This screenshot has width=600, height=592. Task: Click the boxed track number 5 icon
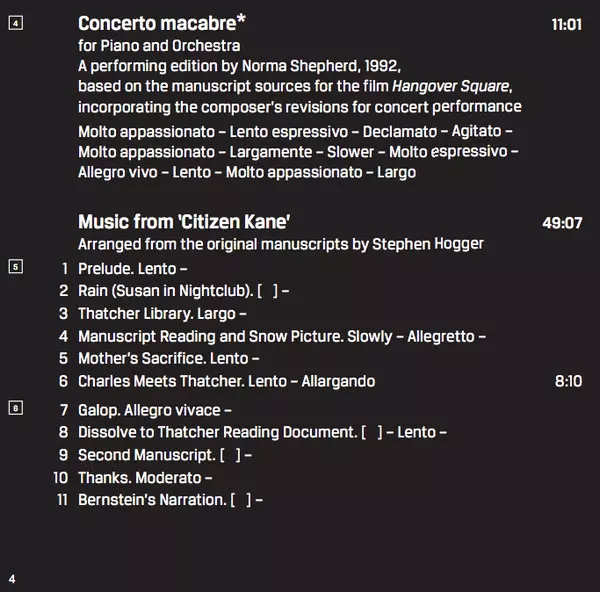[x=15, y=267]
